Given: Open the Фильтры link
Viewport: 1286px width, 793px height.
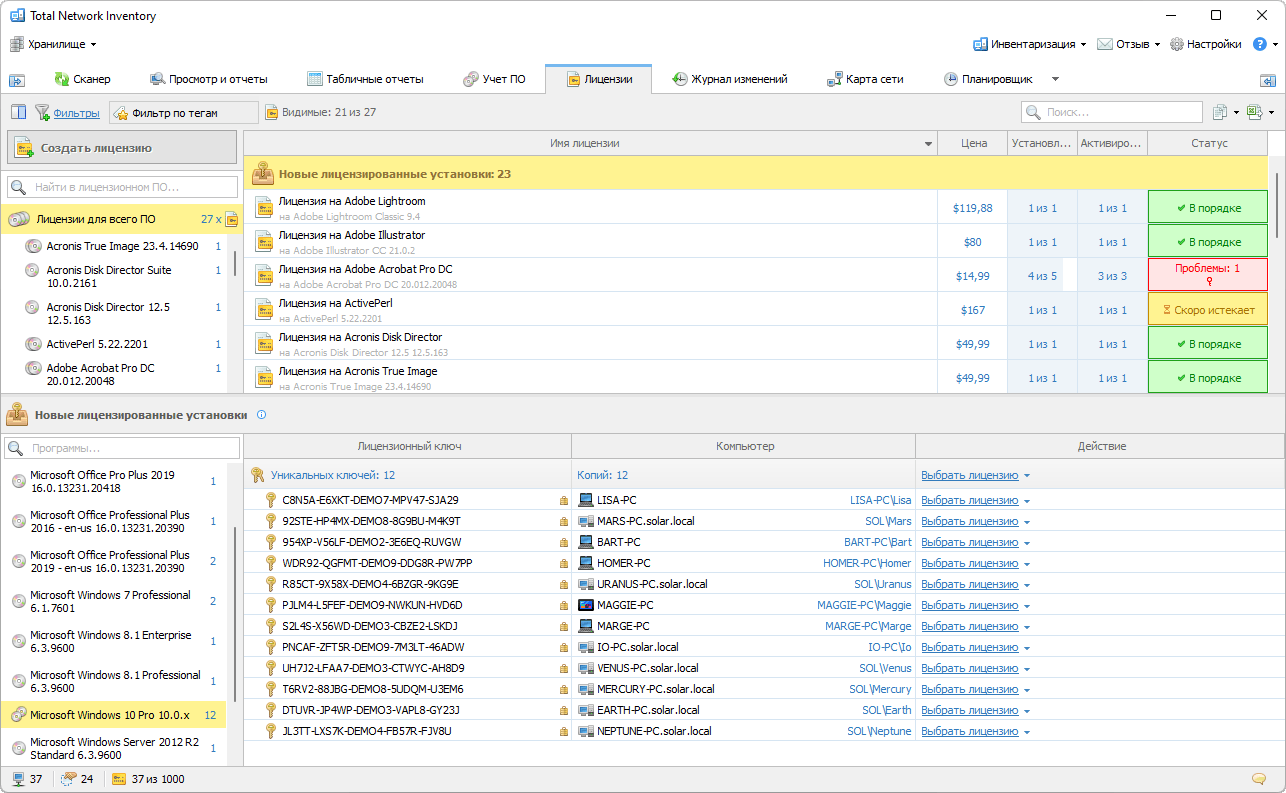Looking at the screenshot, I should (76, 113).
